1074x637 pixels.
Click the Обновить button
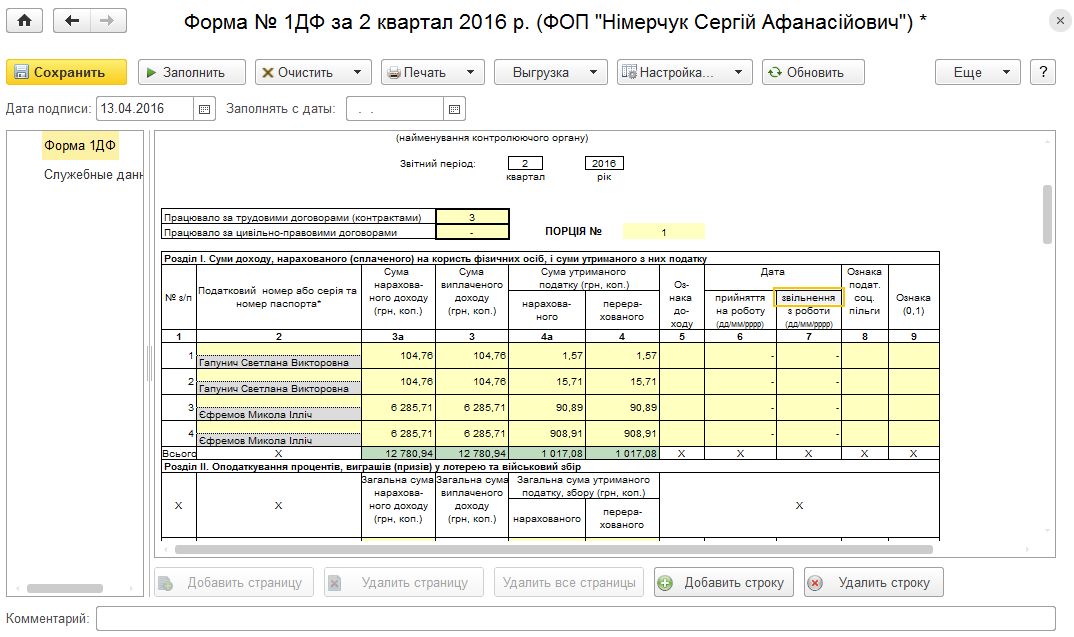point(813,72)
